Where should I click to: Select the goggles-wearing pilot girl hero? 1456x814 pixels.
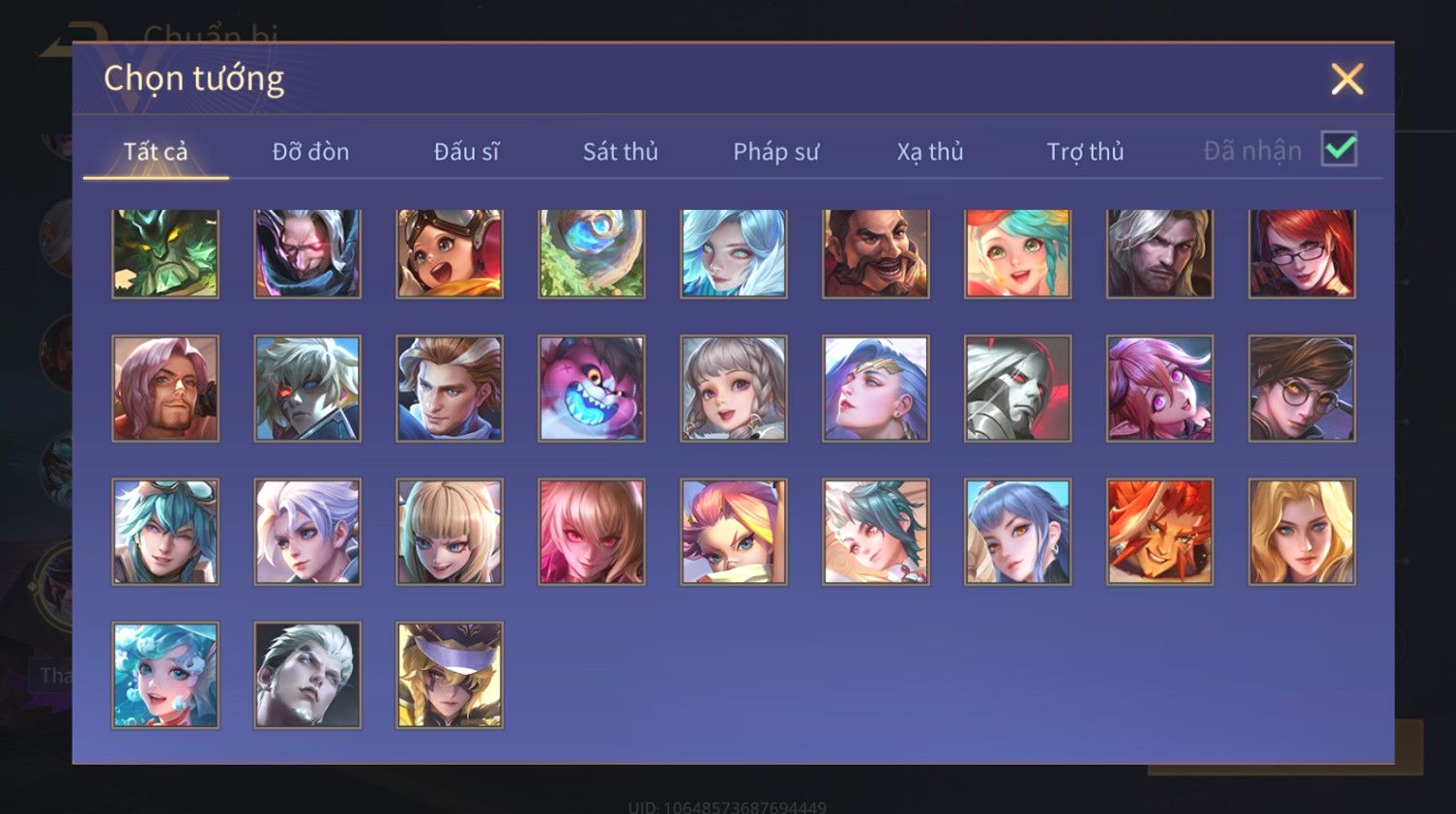(x=450, y=253)
